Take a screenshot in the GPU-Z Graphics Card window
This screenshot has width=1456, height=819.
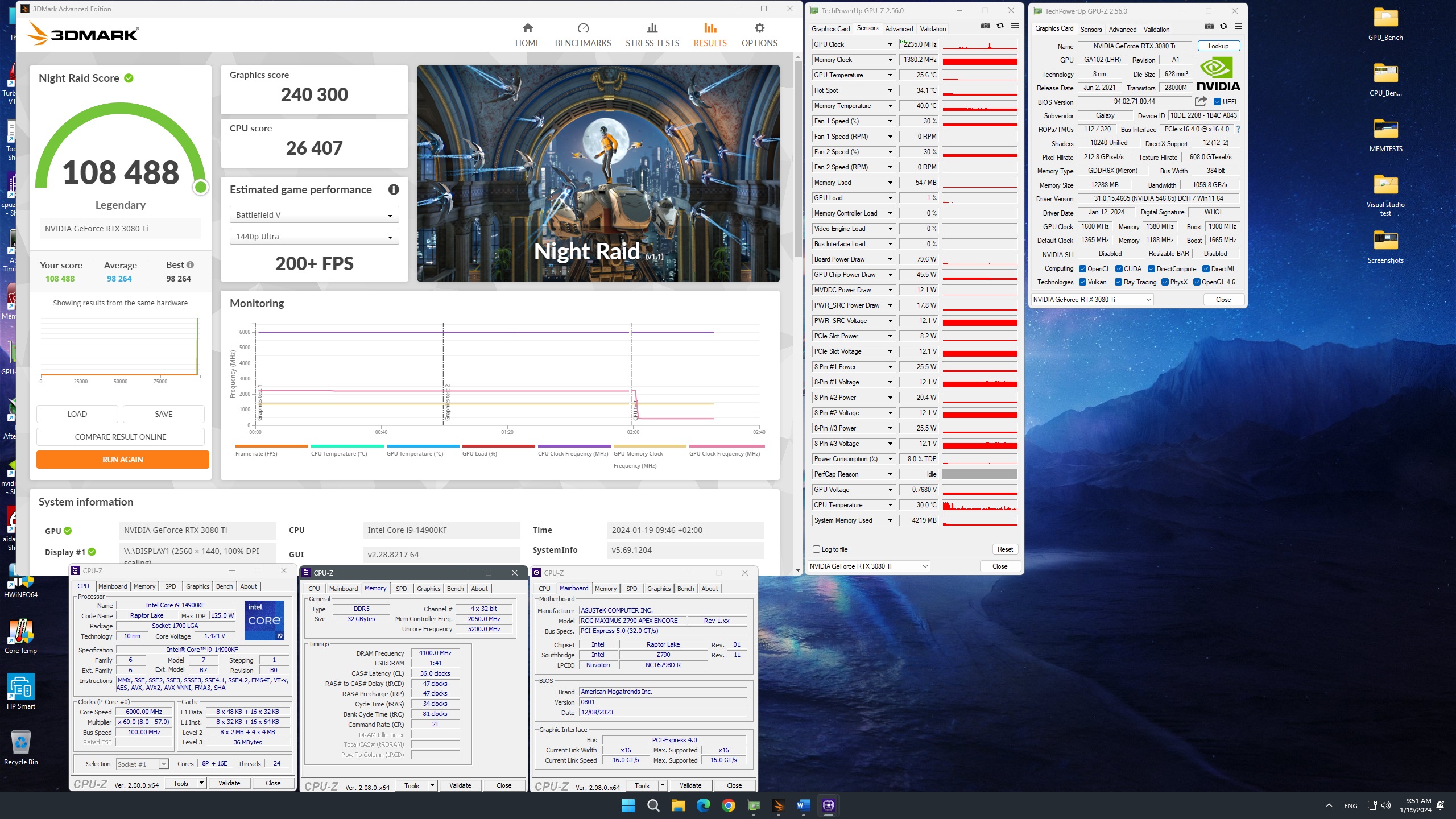1209,27
